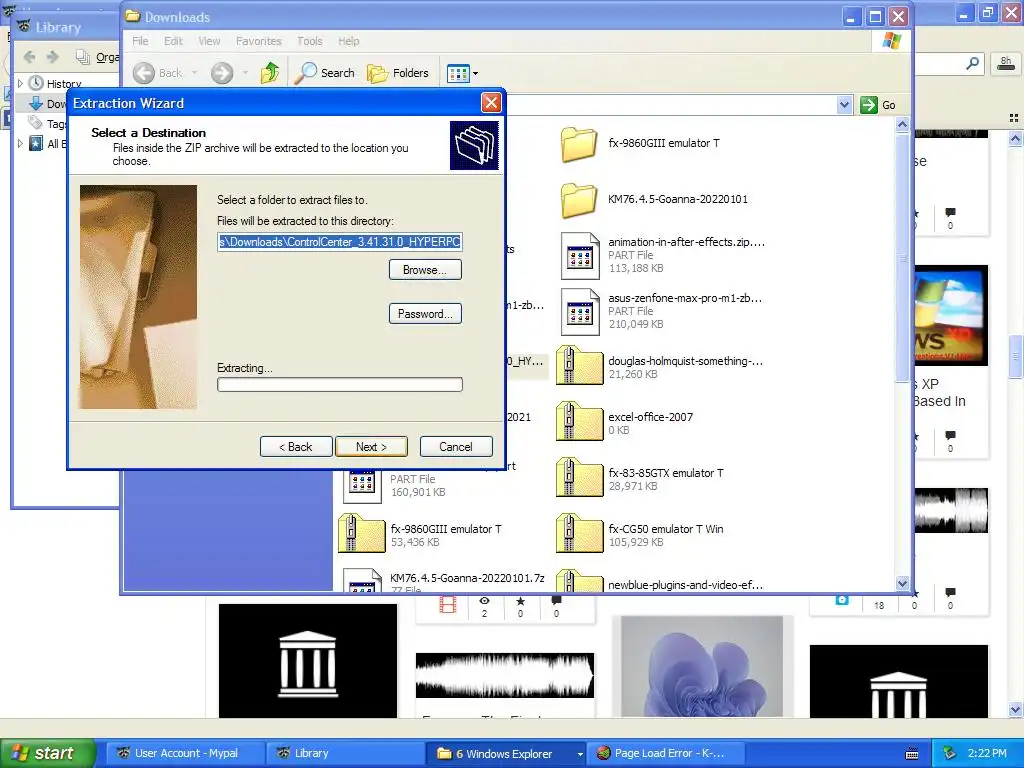
Task: Open the Help menu
Action: [349, 41]
